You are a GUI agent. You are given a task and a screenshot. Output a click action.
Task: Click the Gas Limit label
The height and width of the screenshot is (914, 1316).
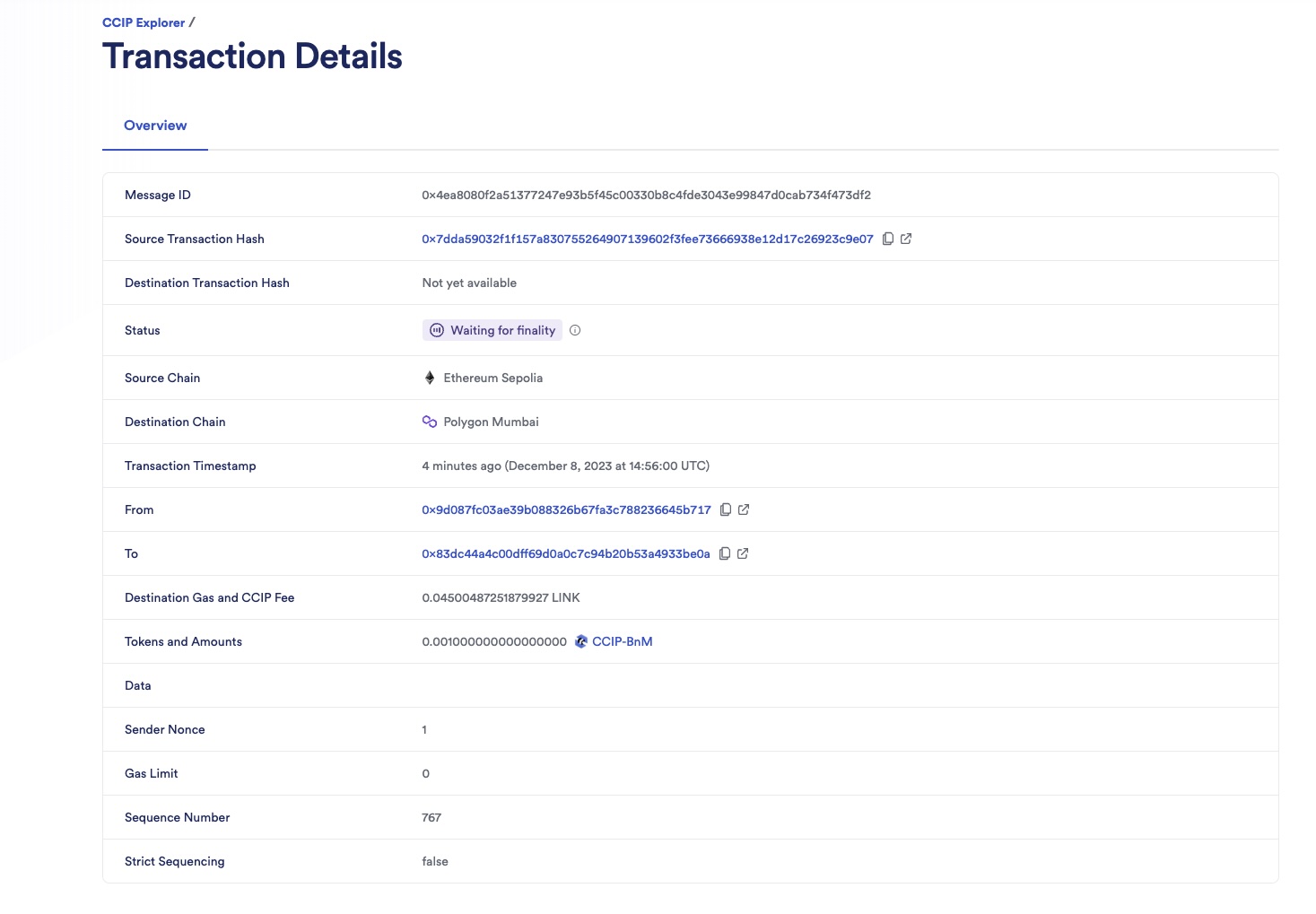(152, 773)
